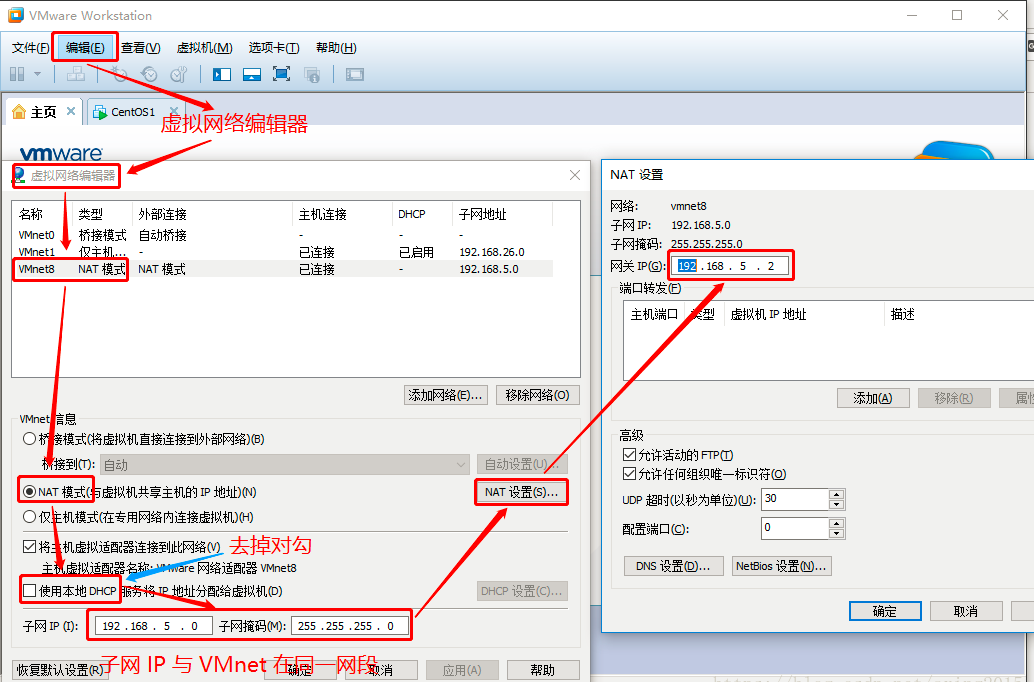
Task: Select the VMnet0 row
Action: (x=282, y=235)
